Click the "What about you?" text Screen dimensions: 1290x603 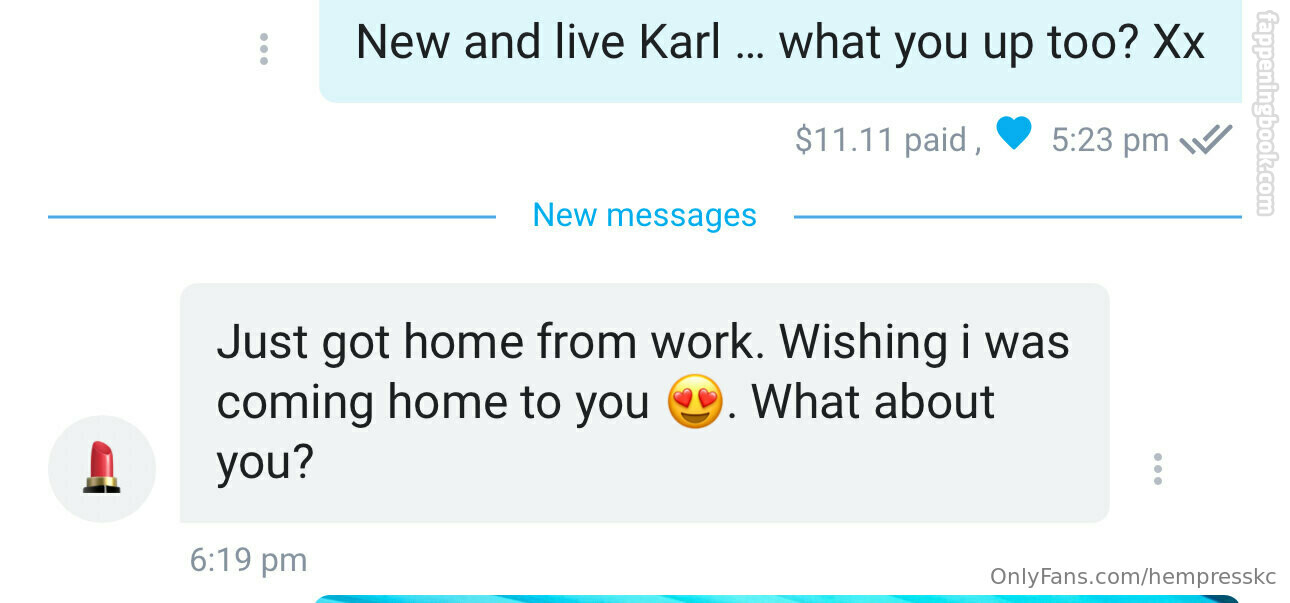pos(605,431)
